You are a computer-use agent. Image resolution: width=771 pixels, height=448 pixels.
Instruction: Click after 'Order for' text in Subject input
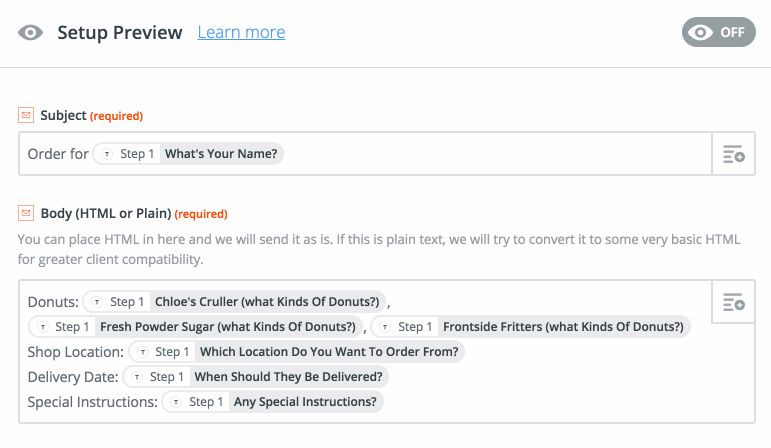(91, 155)
